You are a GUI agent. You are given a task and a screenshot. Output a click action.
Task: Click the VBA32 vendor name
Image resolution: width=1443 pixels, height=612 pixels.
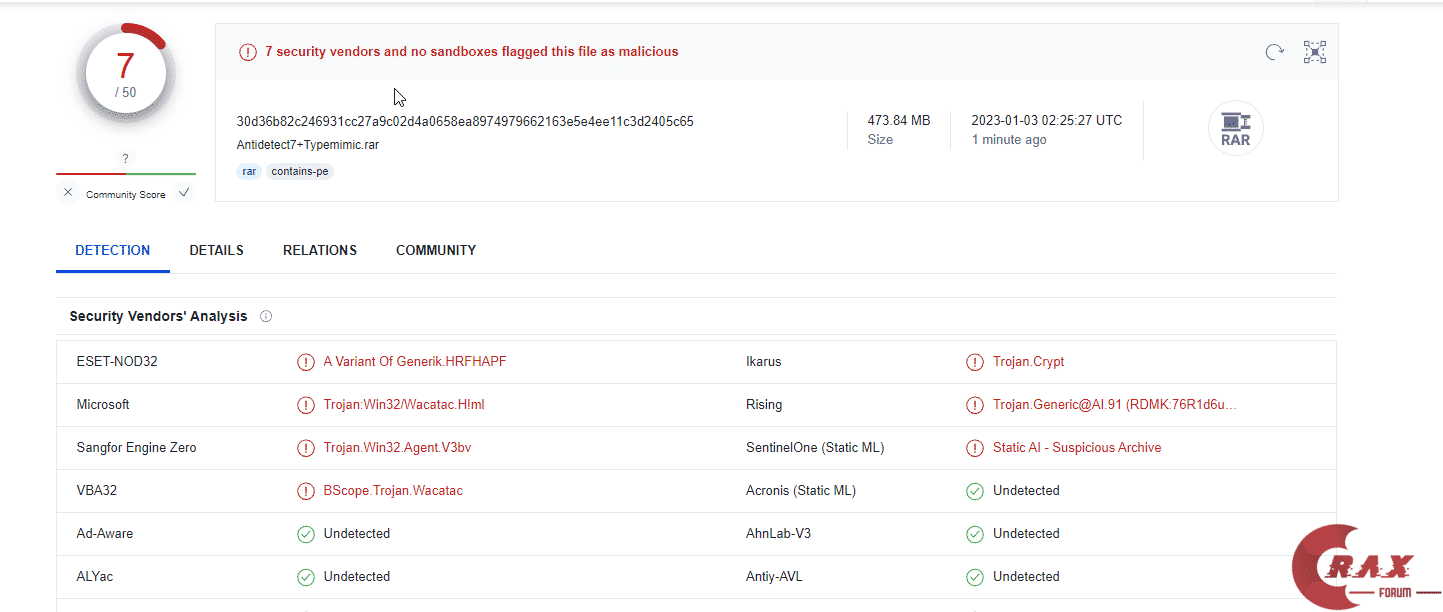click(97, 490)
